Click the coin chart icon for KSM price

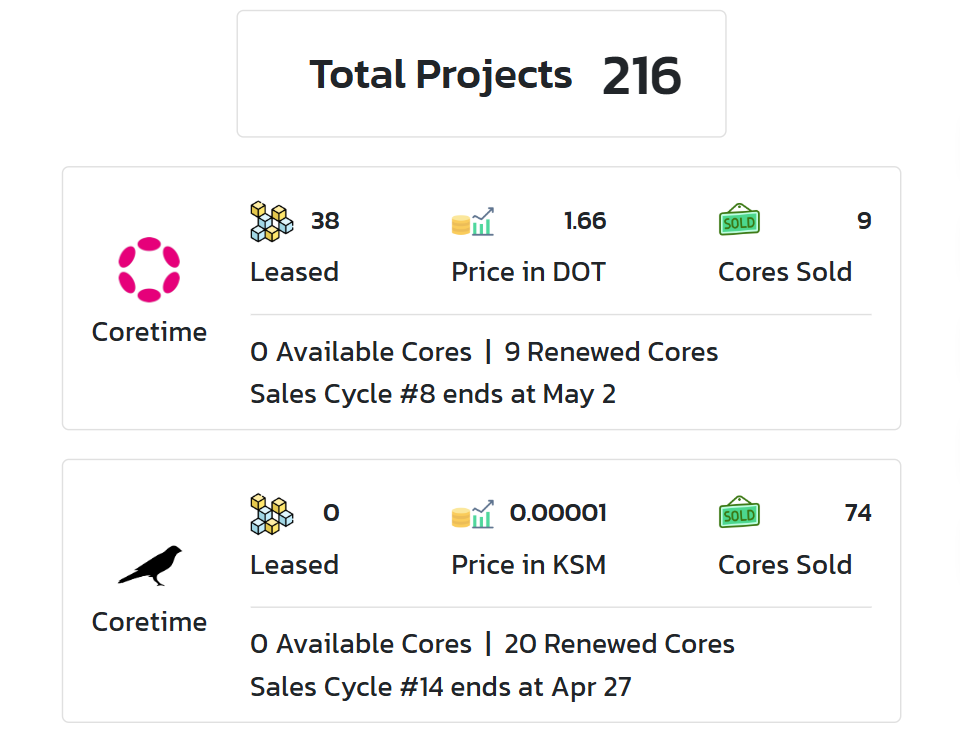pyautogui.click(x=473, y=514)
